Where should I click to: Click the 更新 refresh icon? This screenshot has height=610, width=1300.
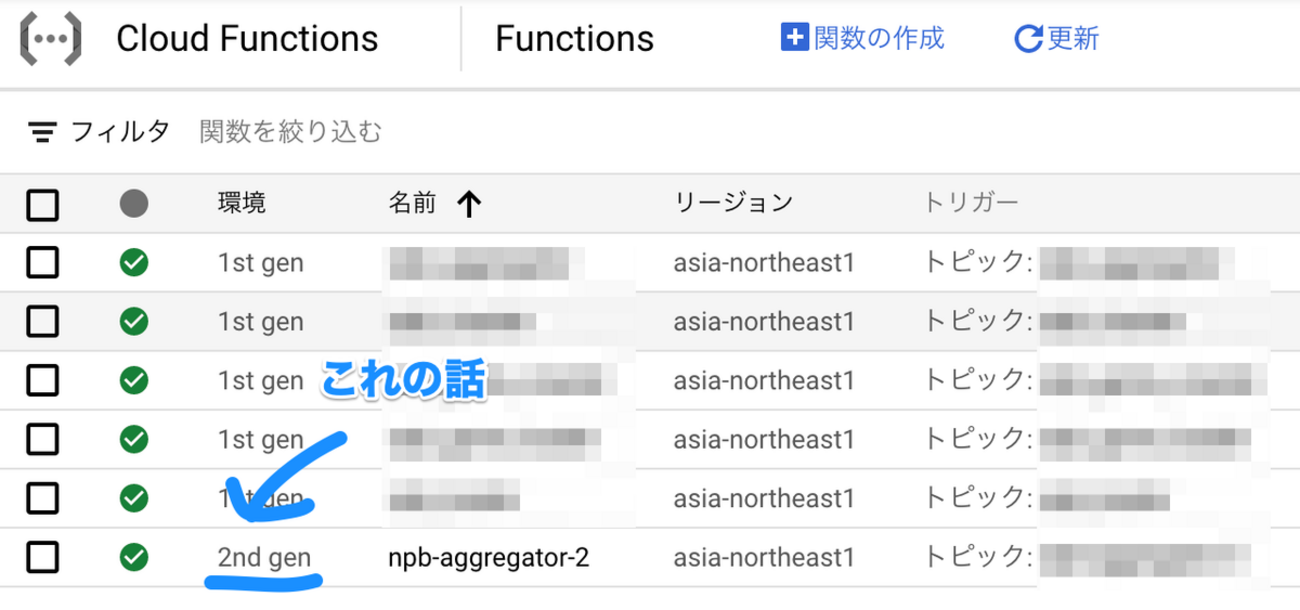(1028, 39)
